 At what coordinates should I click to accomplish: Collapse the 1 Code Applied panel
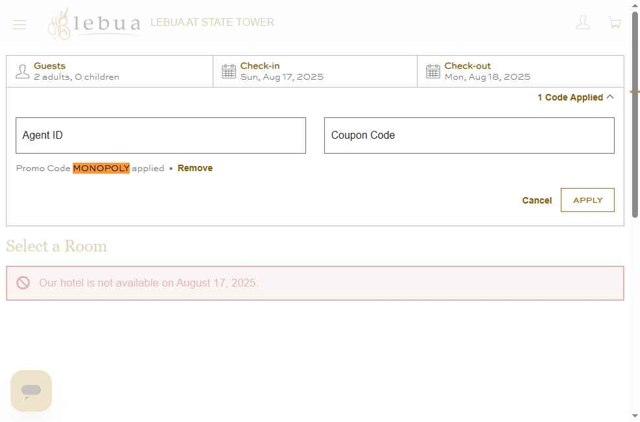pos(575,97)
